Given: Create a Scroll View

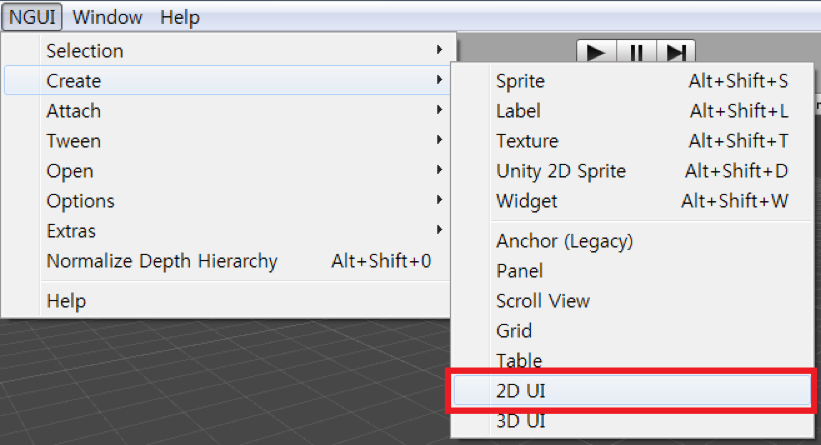Looking at the screenshot, I should (633, 301).
